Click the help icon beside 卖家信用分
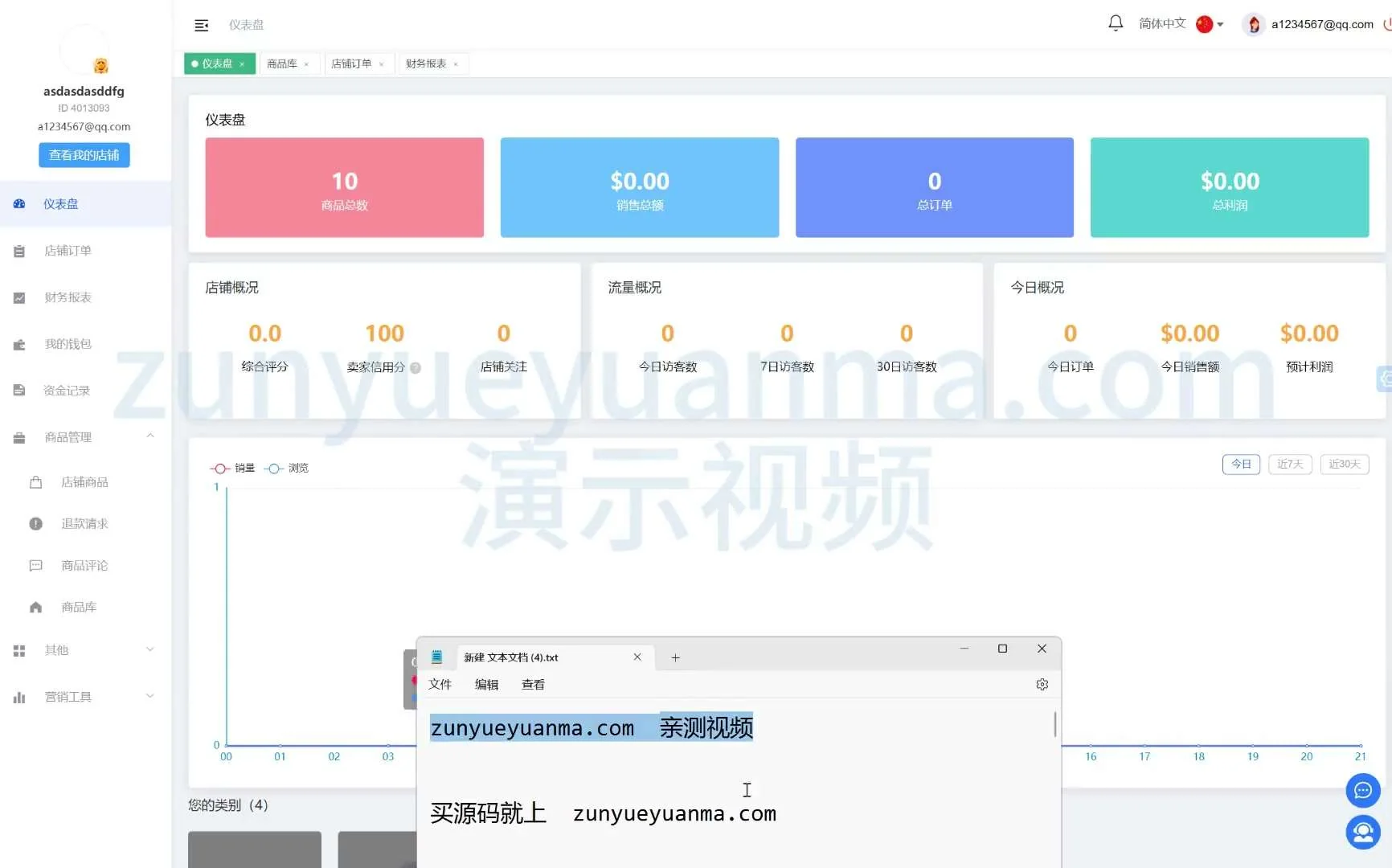 point(416,368)
